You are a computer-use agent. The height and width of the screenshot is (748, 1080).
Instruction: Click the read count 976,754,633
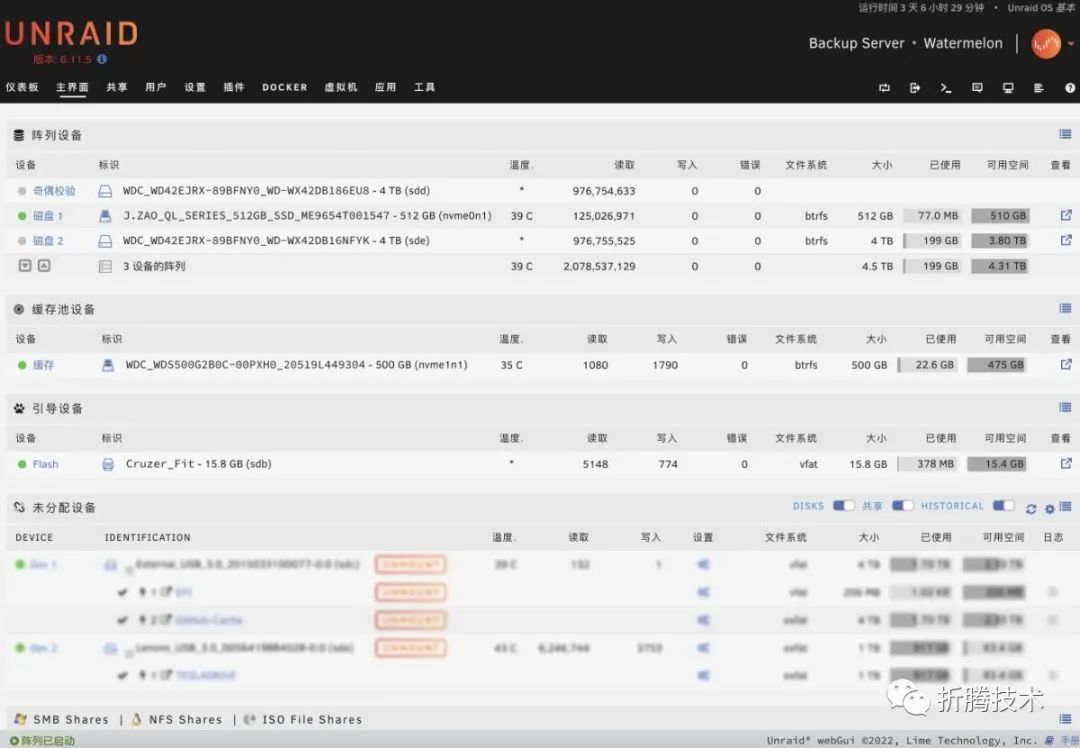pyautogui.click(x=604, y=191)
